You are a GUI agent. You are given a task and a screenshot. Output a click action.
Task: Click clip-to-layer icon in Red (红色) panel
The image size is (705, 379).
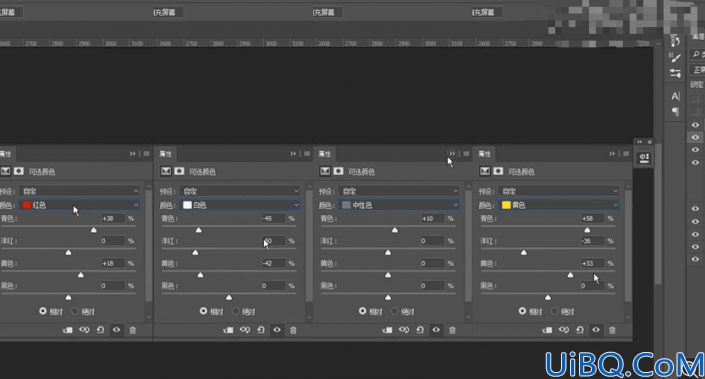point(67,330)
